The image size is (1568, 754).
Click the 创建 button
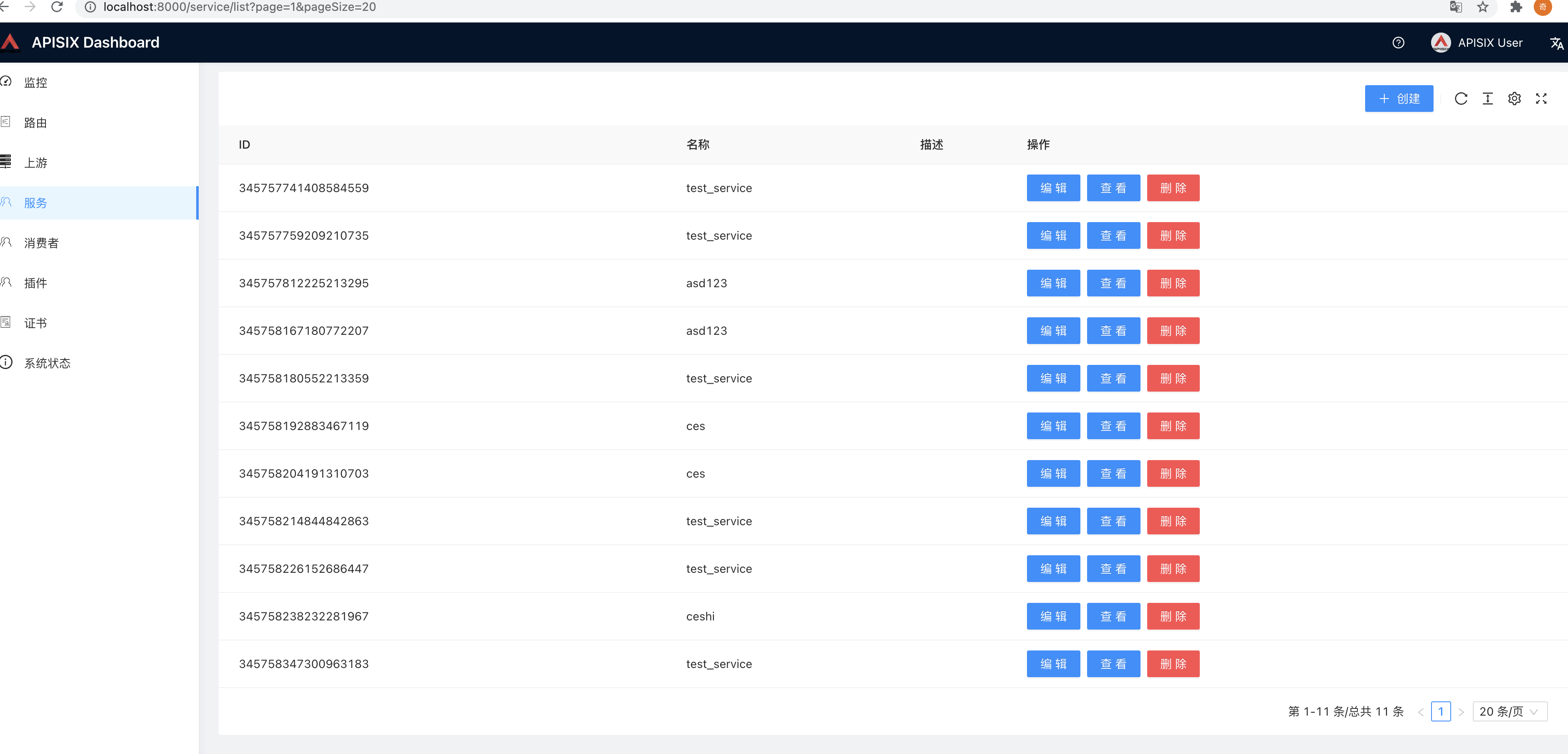1398,99
